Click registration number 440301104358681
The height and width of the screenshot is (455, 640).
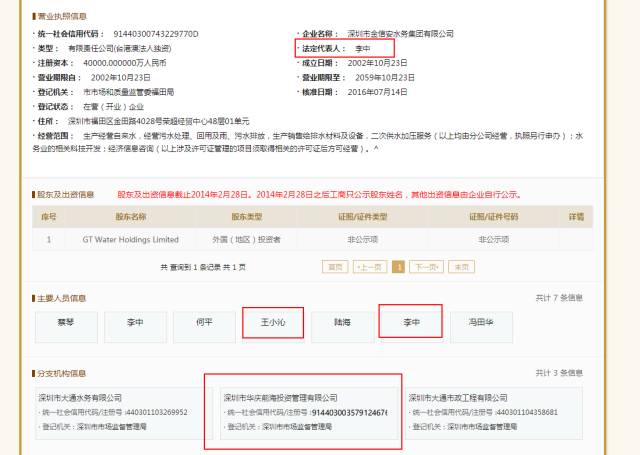click(527, 412)
